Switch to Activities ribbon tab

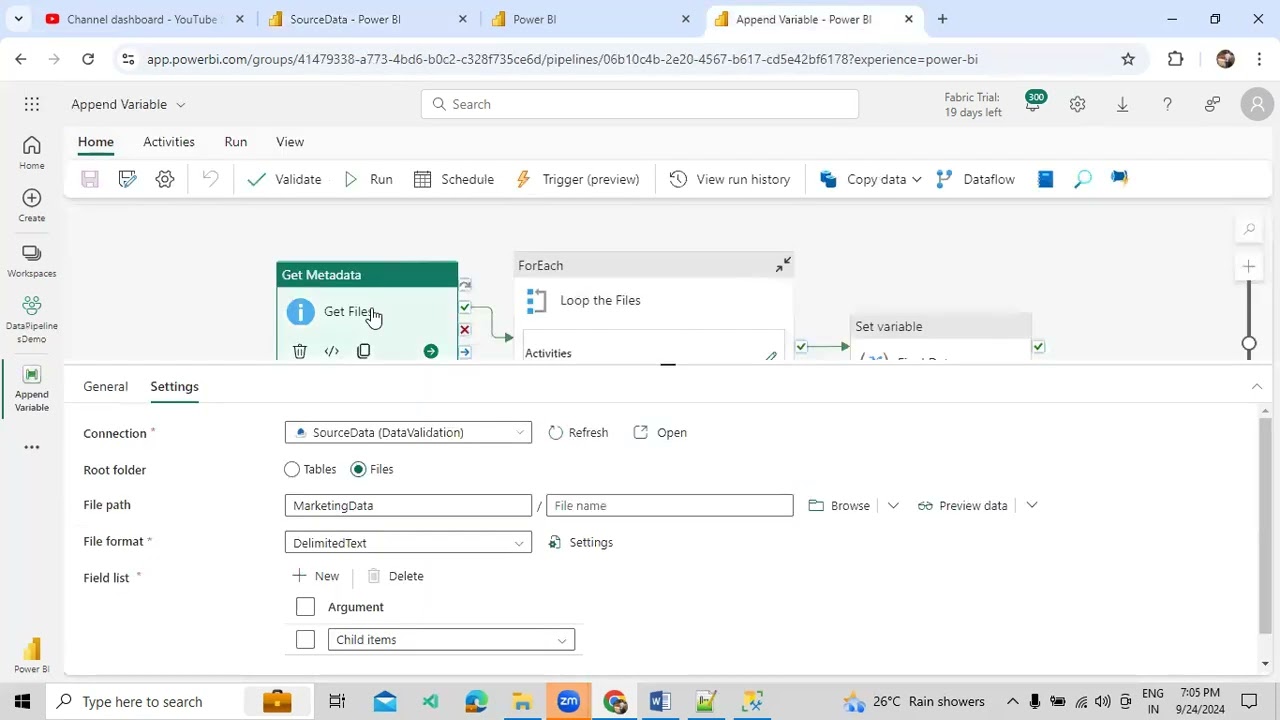(168, 142)
